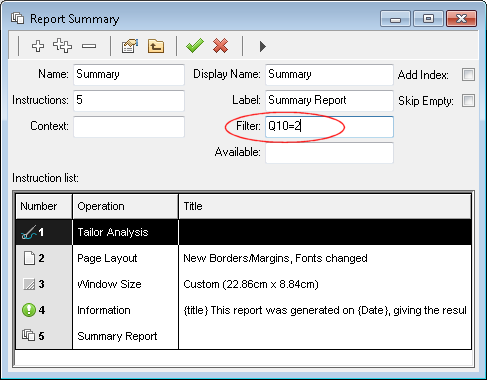The height and width of the screenshot is (380, 487).
Task: Click the folder up-level icon
Action: pos(156,46)
